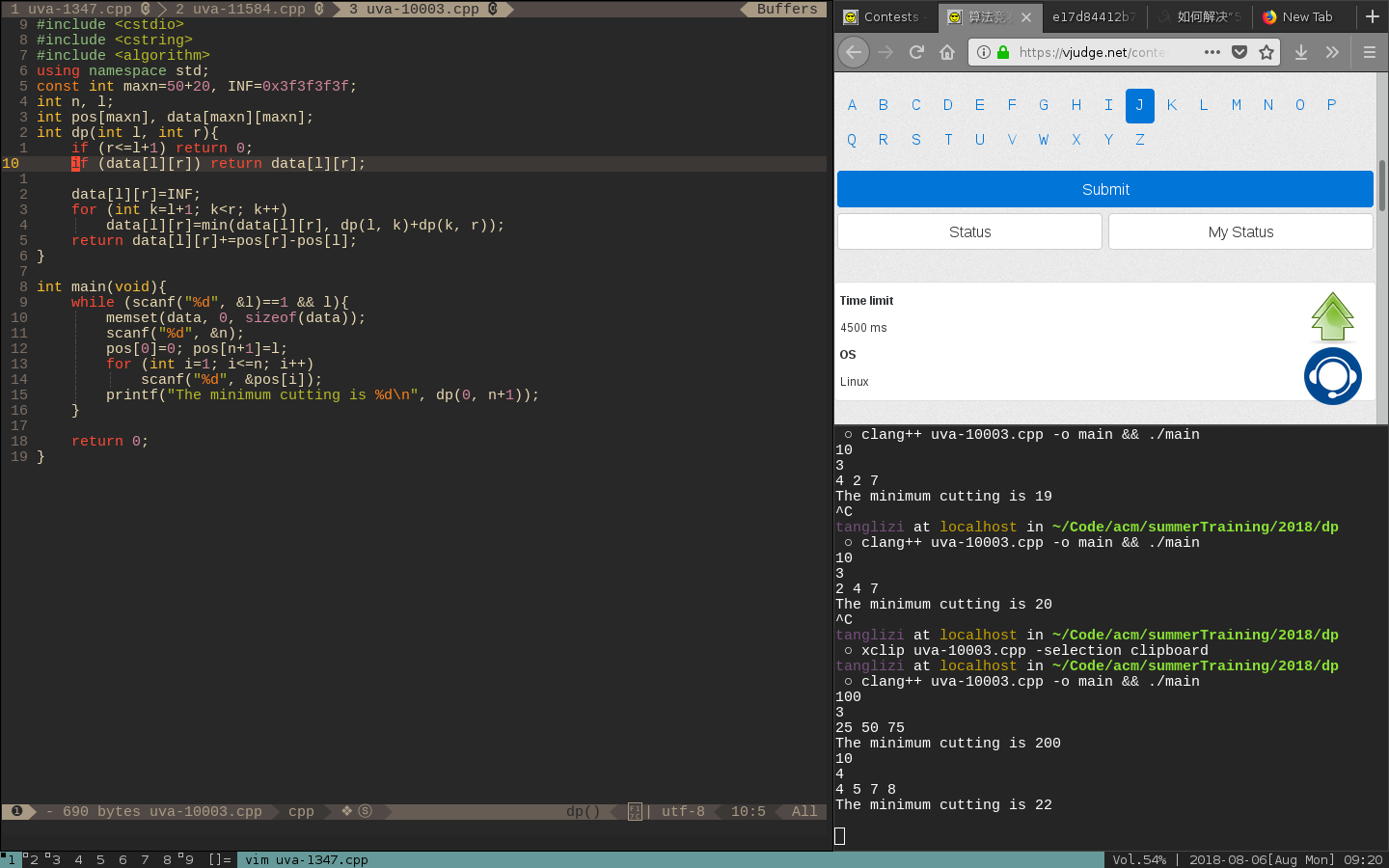
Task: Go to the browser home page
Action: [x=947, y=52]
